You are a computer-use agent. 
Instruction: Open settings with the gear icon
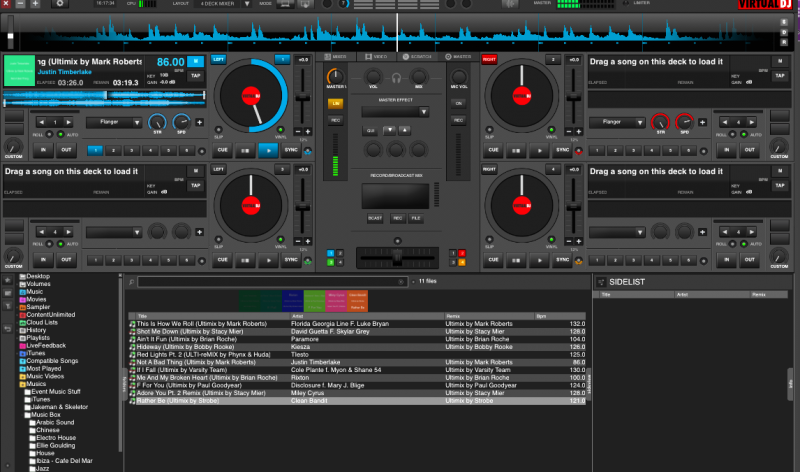[x=60, y=4]
